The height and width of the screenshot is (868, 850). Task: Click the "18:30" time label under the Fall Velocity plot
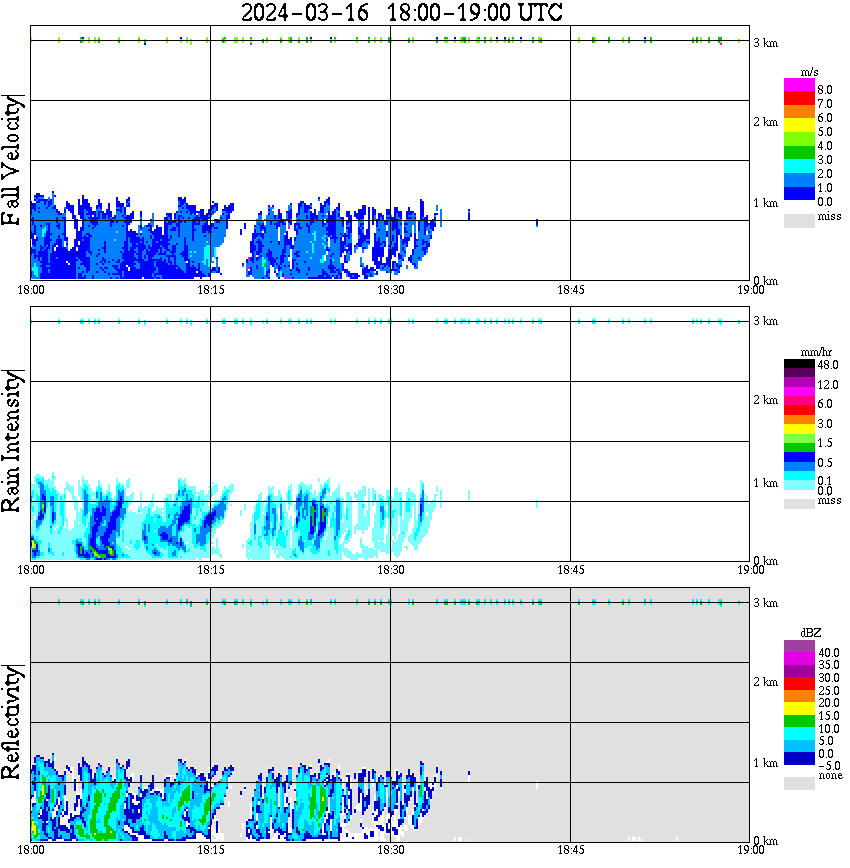click(x=391, y=290)
